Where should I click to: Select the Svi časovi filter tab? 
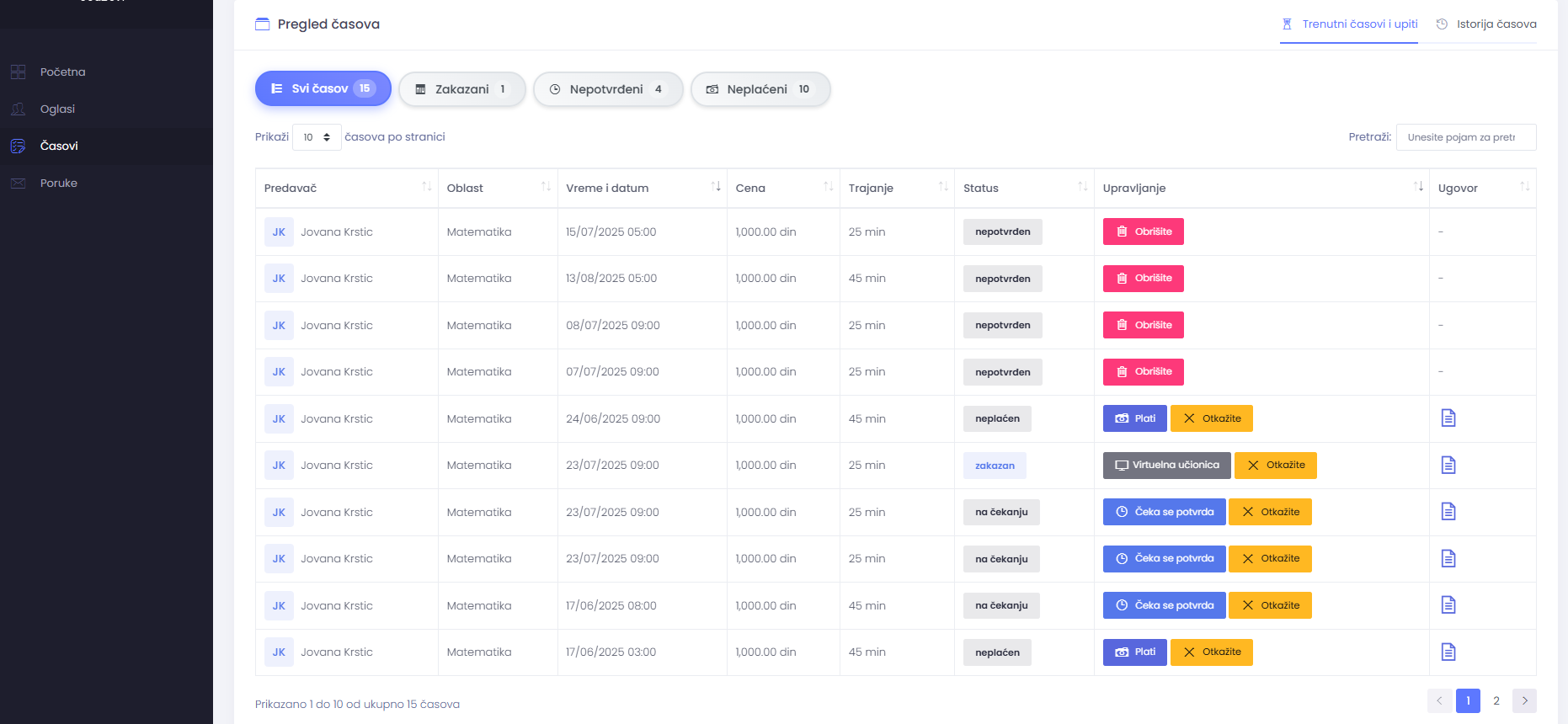(x=323, y=88)
